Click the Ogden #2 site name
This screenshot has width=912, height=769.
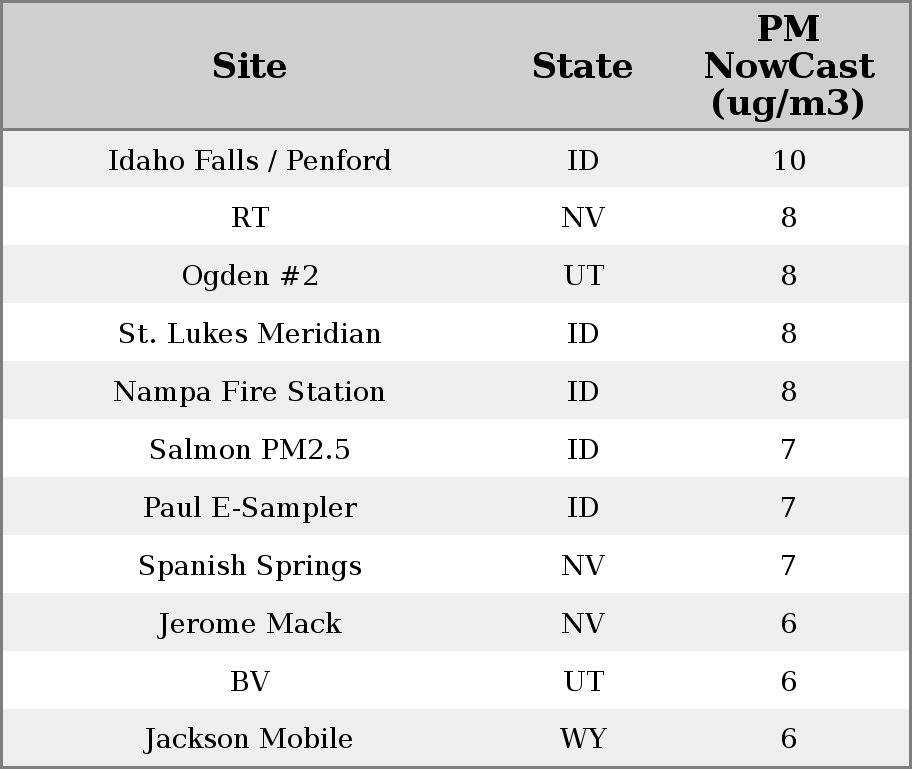click(250, 276)
